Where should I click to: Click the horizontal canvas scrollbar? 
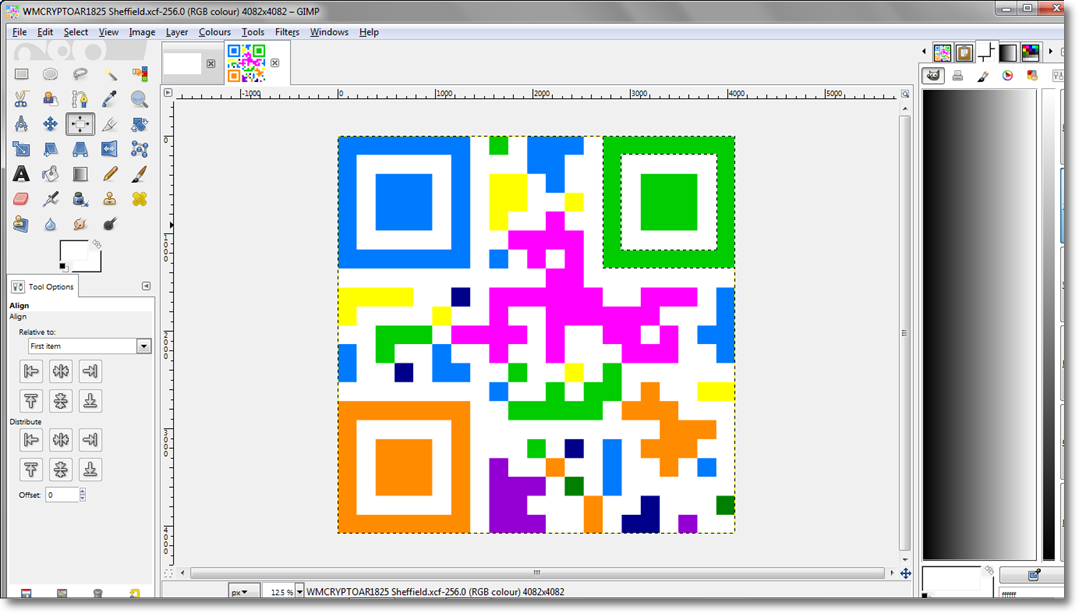pyautogui.click(x=537, y=573)
